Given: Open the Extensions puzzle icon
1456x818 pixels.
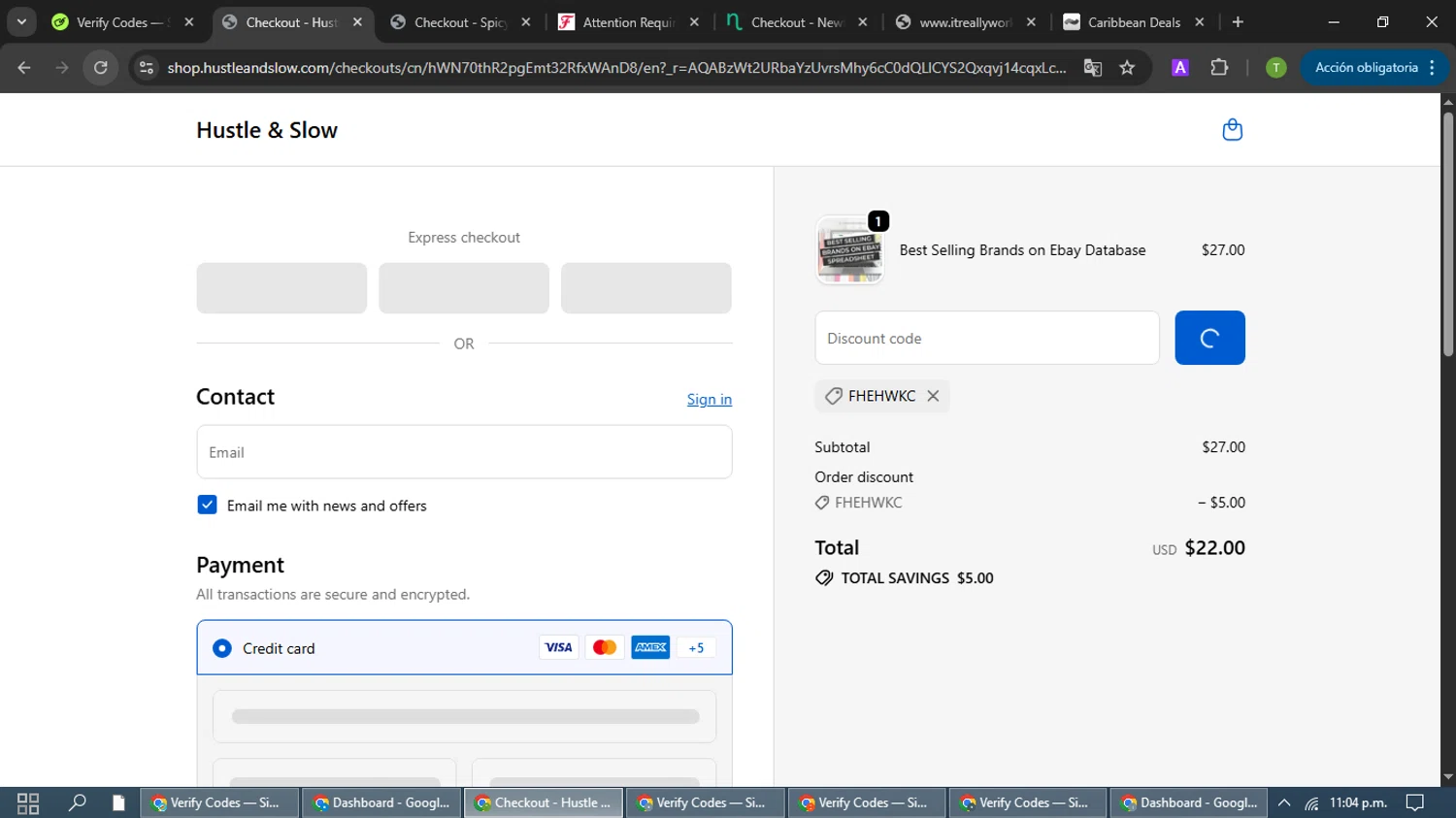Looking at the screenshot, I should [1219, 67].
